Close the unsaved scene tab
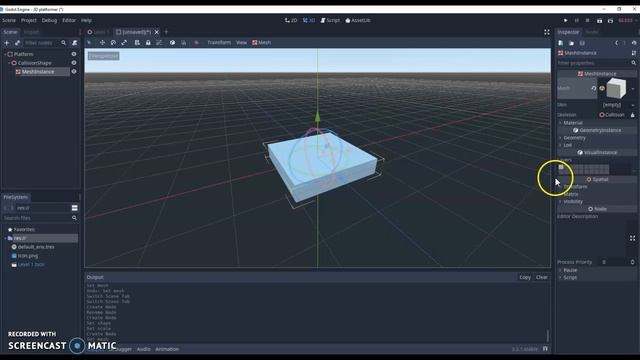Screen dimensions: 640x360 click(157, 32)
